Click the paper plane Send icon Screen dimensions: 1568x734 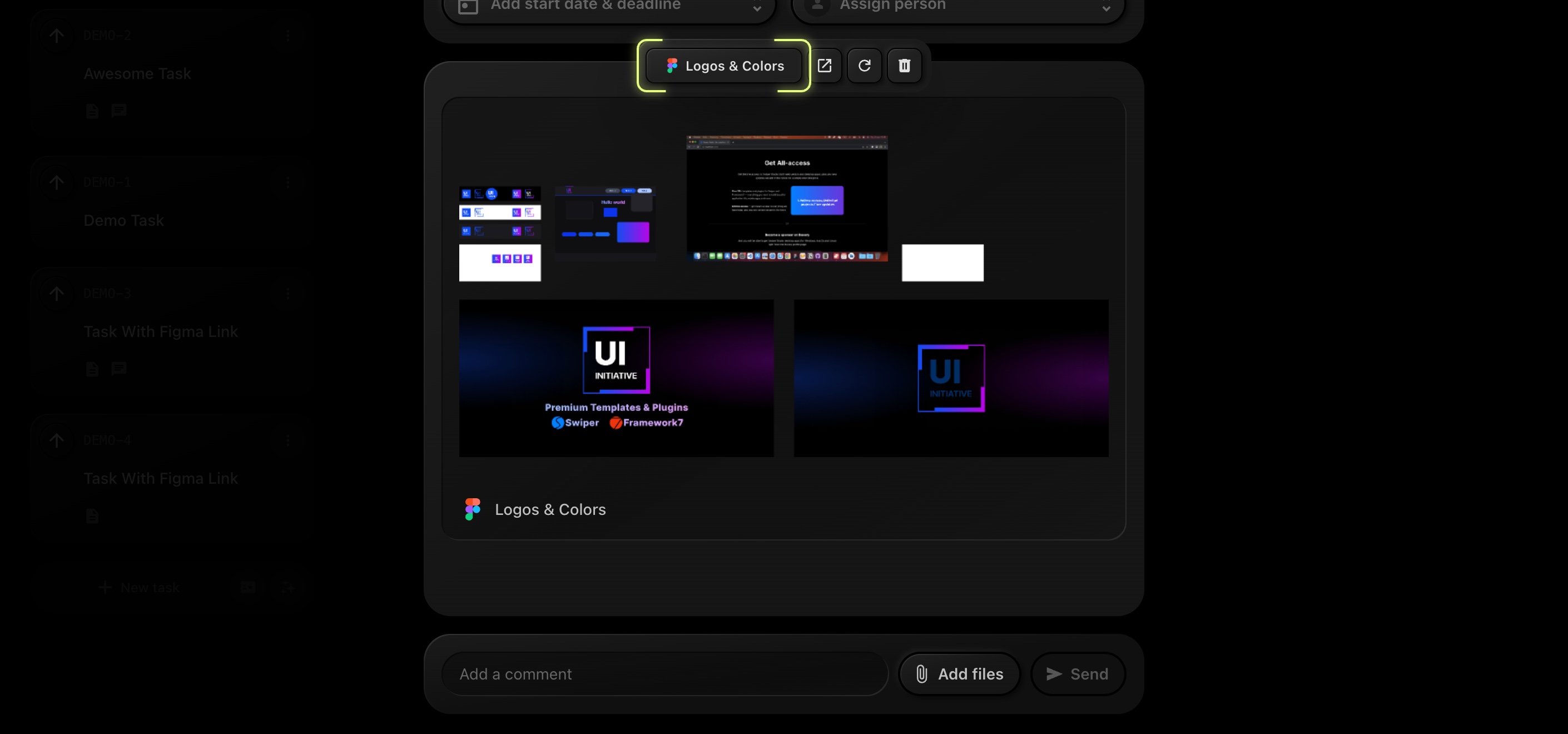point(1054,675)
